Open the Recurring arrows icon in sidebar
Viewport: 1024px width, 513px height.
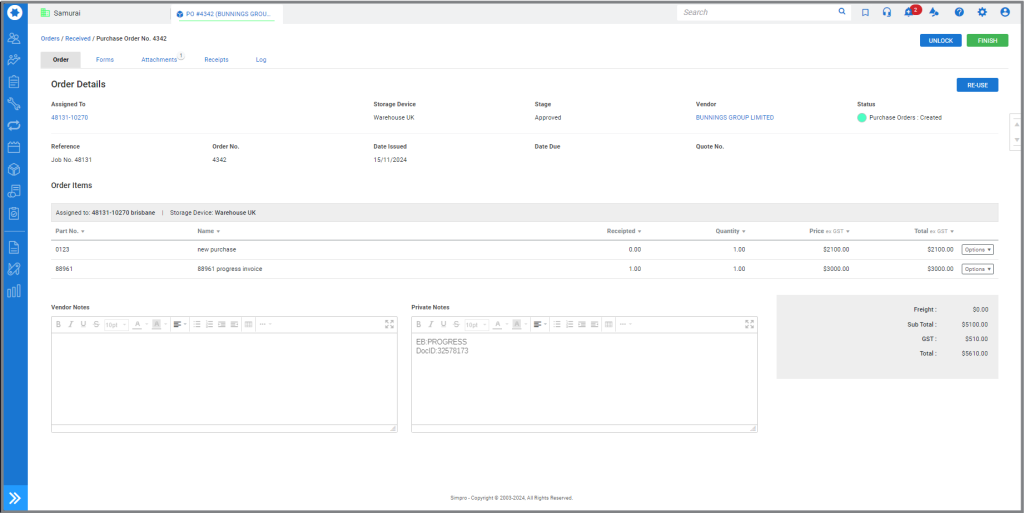point(14,125)
